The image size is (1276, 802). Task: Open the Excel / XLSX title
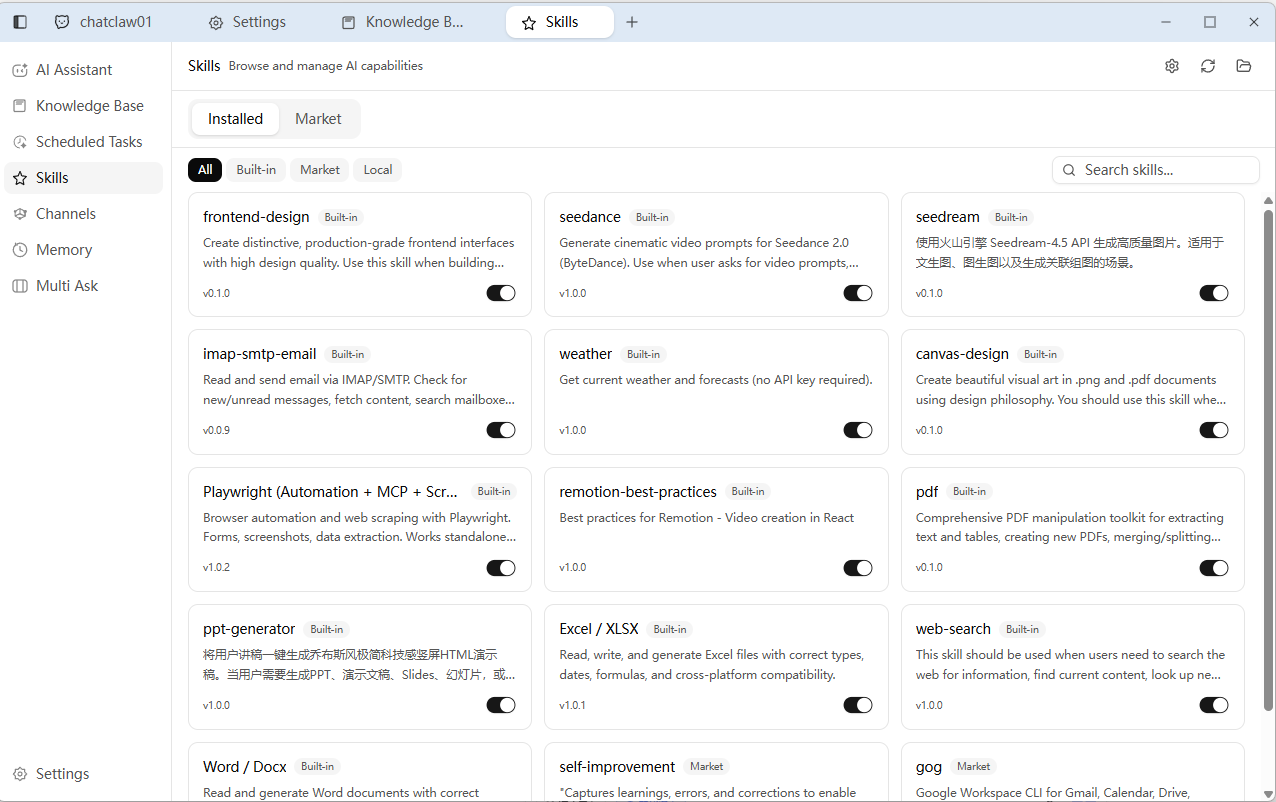click(599, 629)
